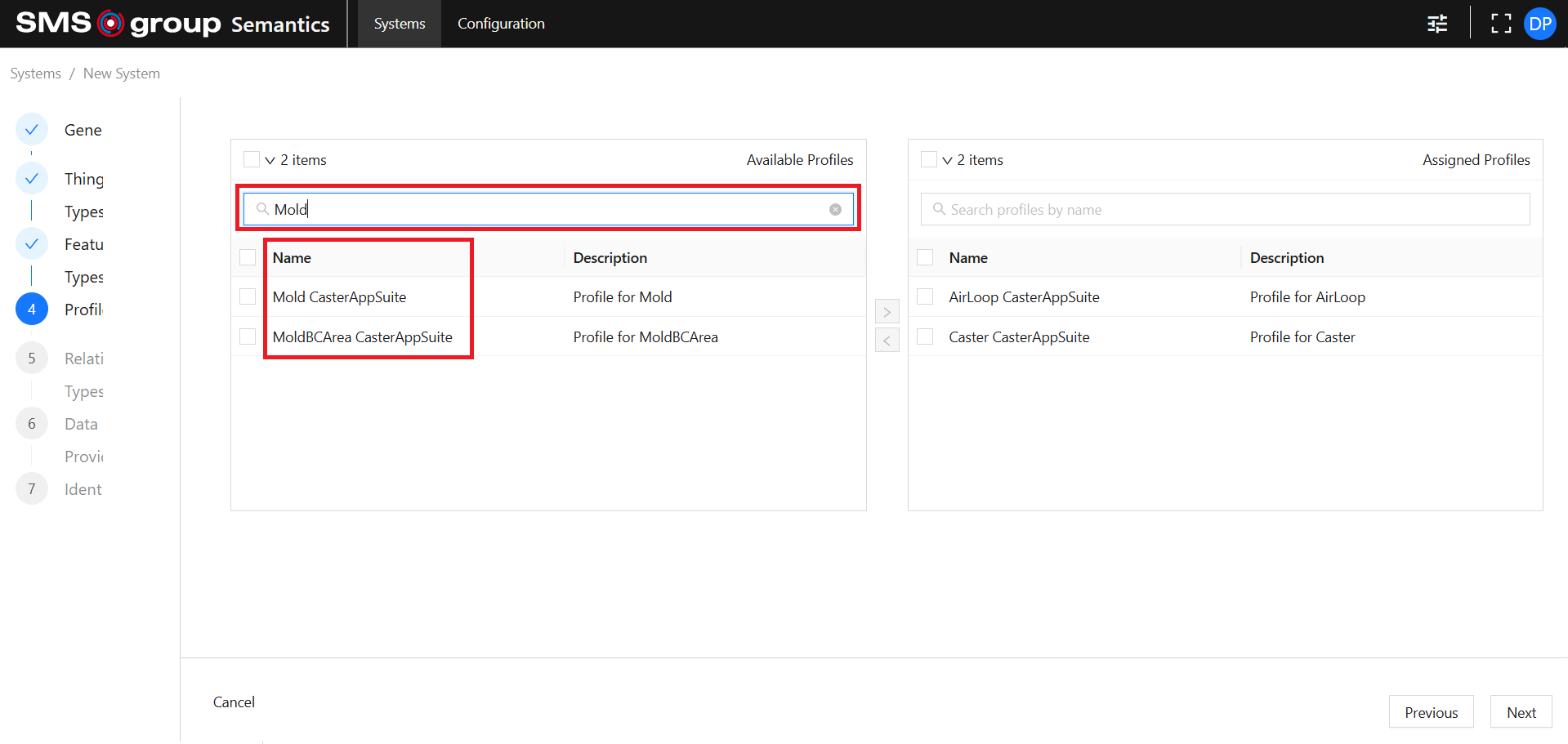1568x744 pixels.
Task: Expand selection dropdown in Available Profiles
Action: pyautogui.click(x=270, y=161)
